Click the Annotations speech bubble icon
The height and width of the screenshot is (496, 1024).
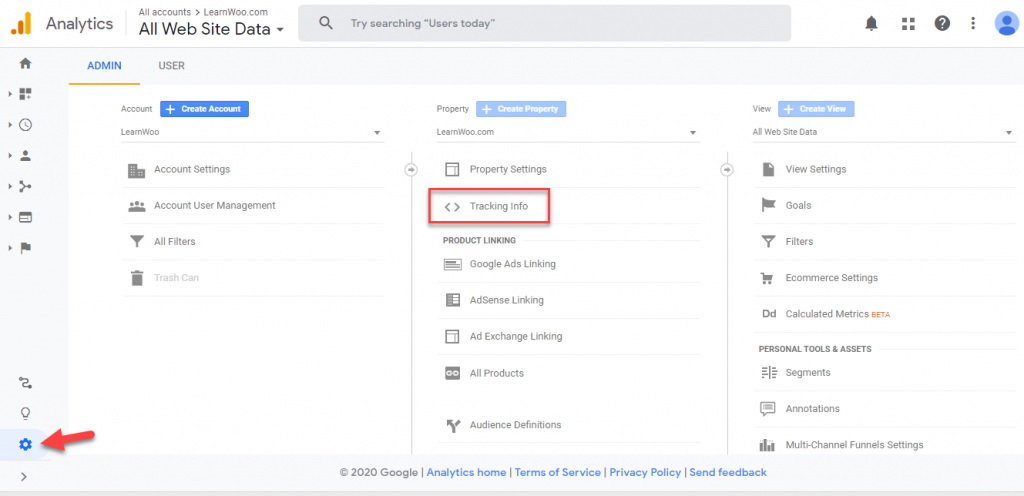768,409
